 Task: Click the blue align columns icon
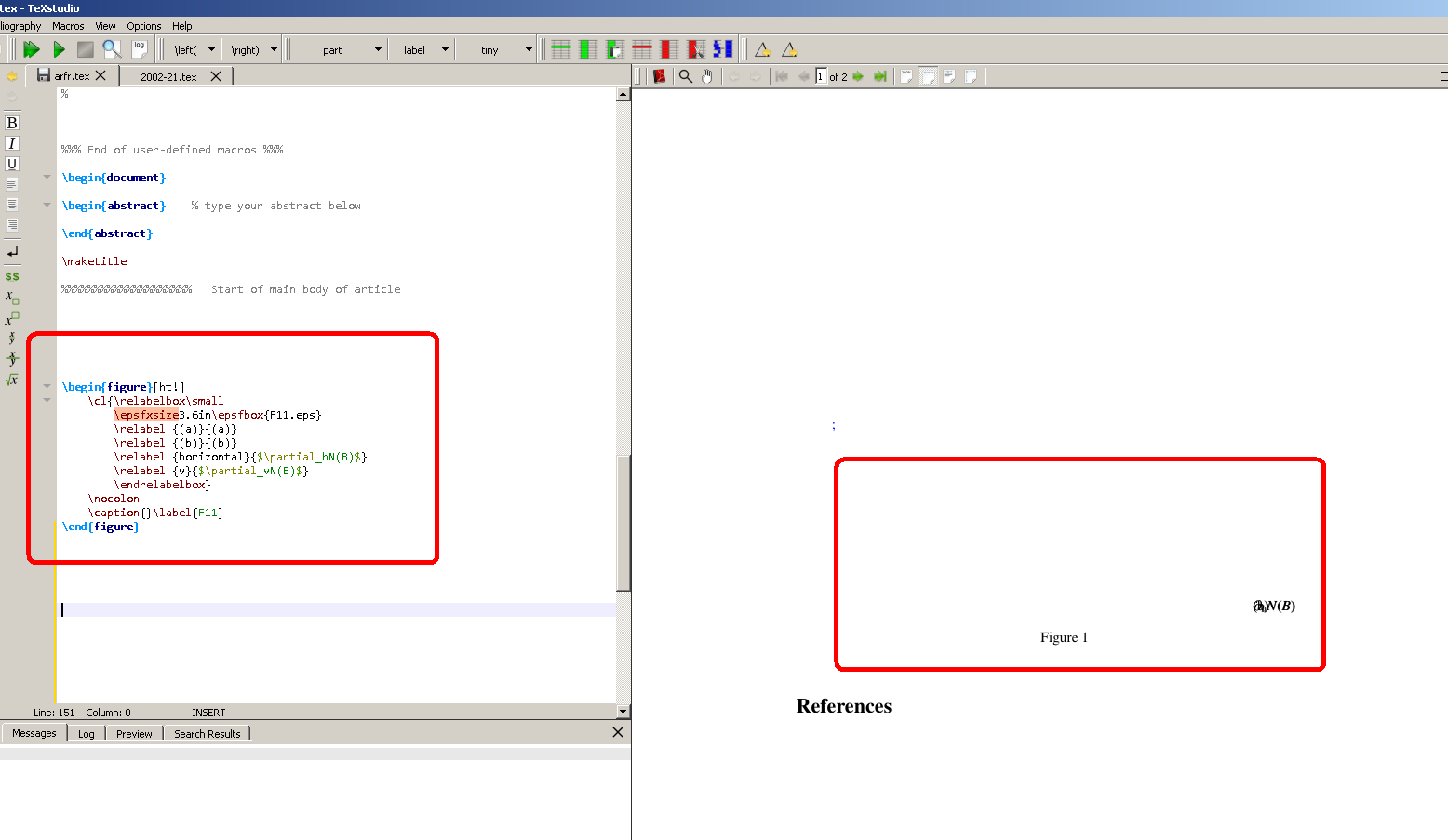tap(723, 49)
